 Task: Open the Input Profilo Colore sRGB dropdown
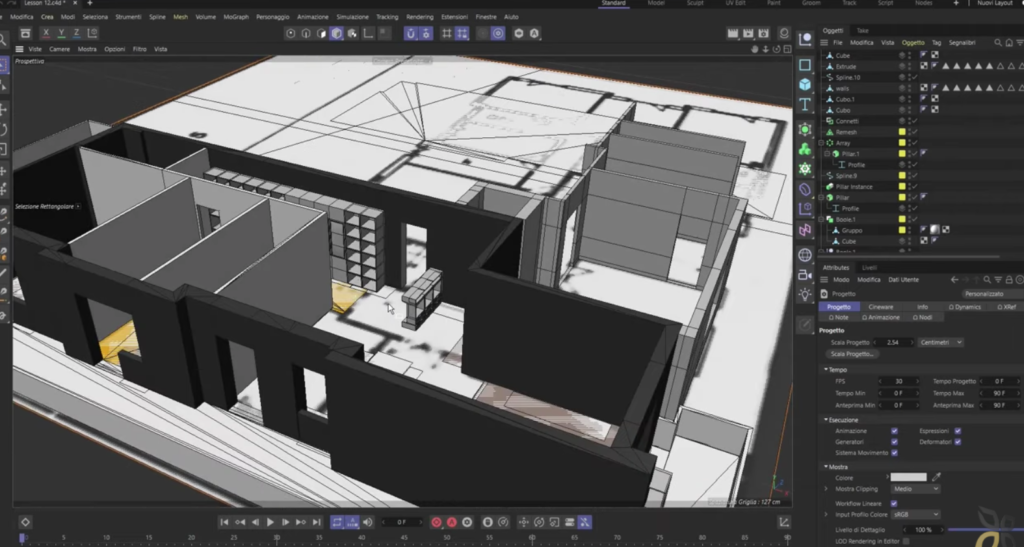(x=915, y=514)
